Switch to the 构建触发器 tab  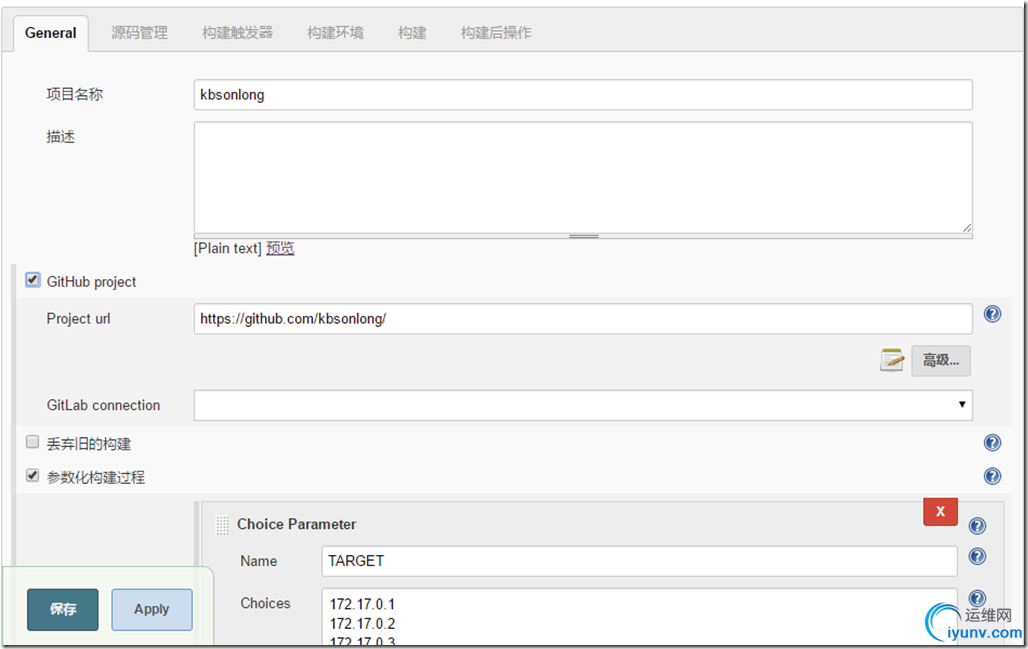[237, 33]
